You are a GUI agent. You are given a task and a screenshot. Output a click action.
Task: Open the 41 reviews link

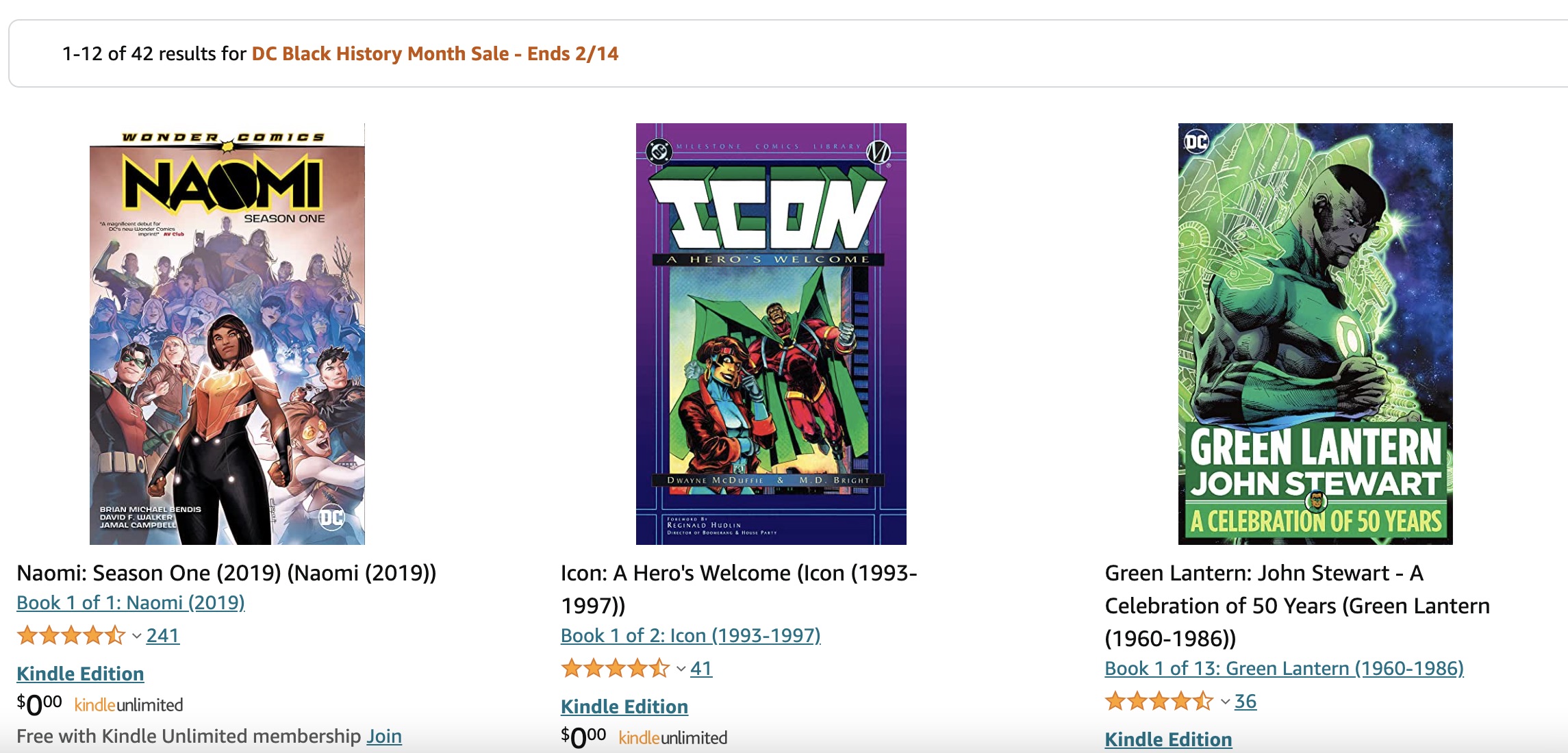coord(701,669)
